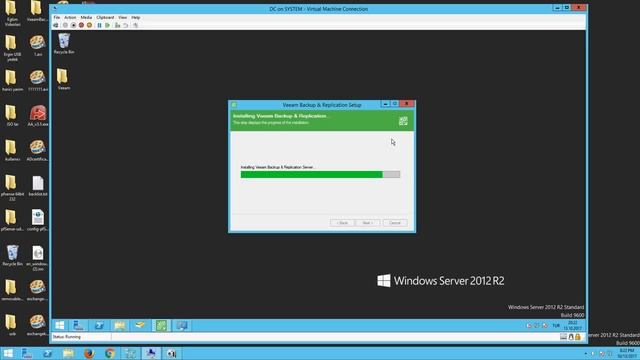Image resolution: width=640 pixels, height=360 pixels.
Task: Click the VM taskbar clock showing 20:22
Action: (x=573, y=325)
